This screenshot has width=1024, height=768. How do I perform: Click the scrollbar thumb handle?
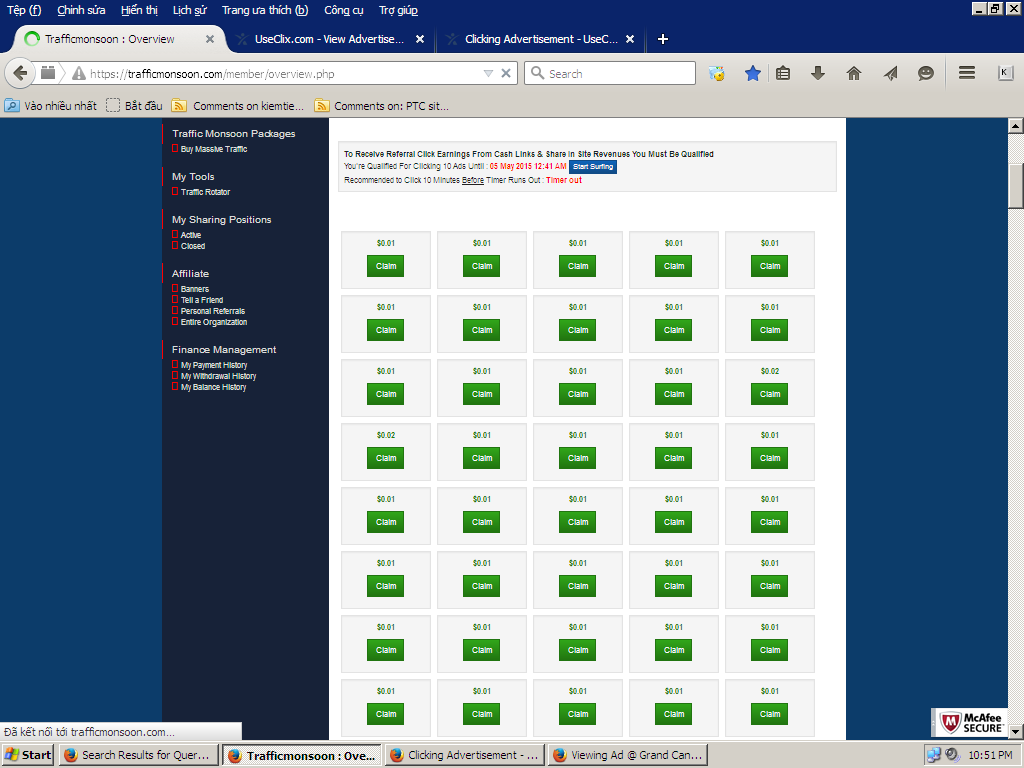tap(1016, 185)
